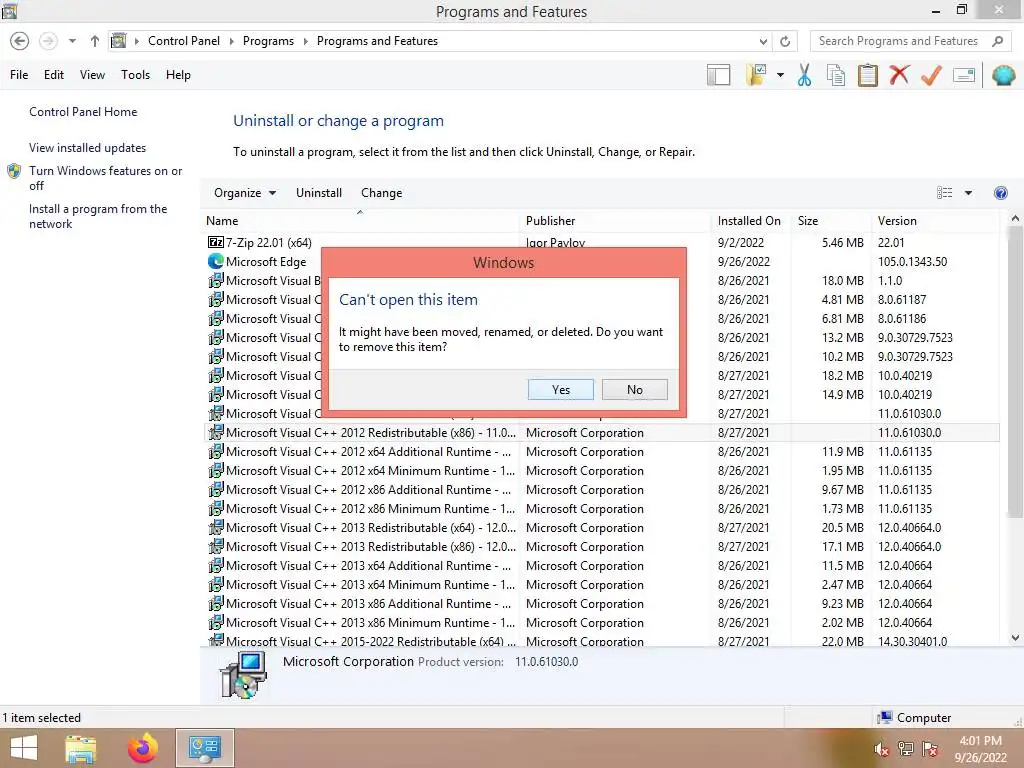Sort by the Publisher column header
This screenshot has width=1024, height=768.
pos(615,221)
